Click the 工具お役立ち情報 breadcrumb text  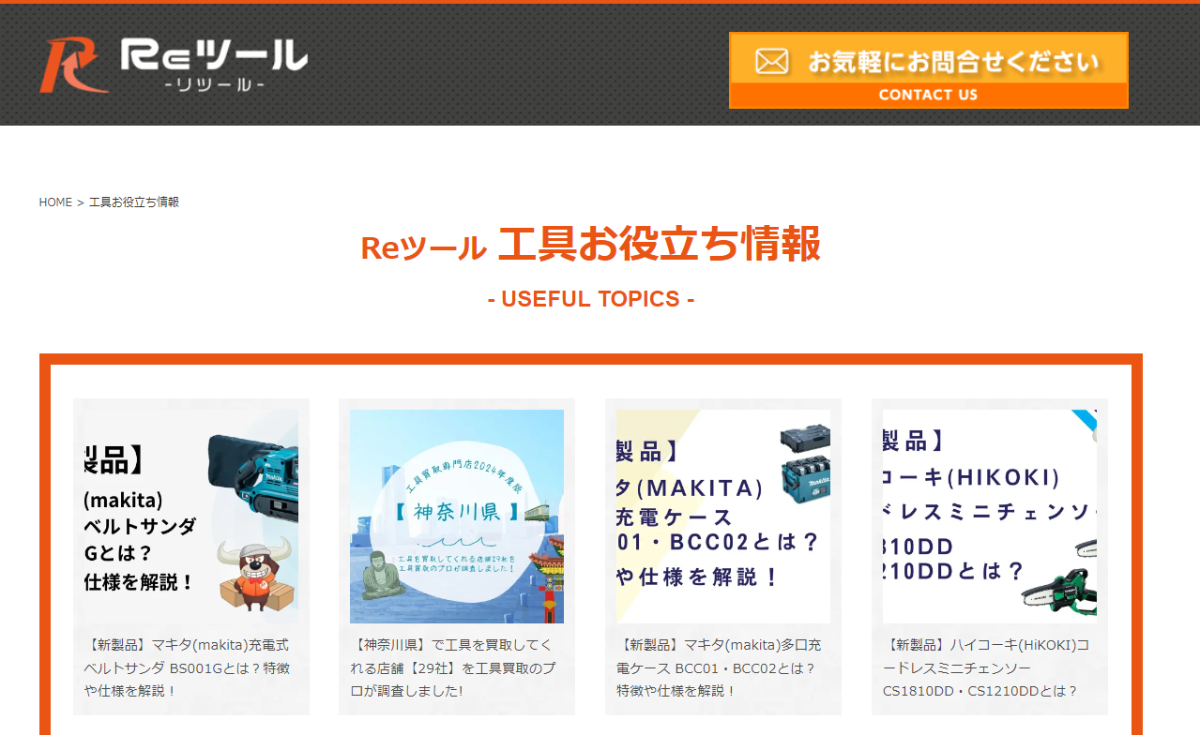pyautogui.click(x=134, y=202)
